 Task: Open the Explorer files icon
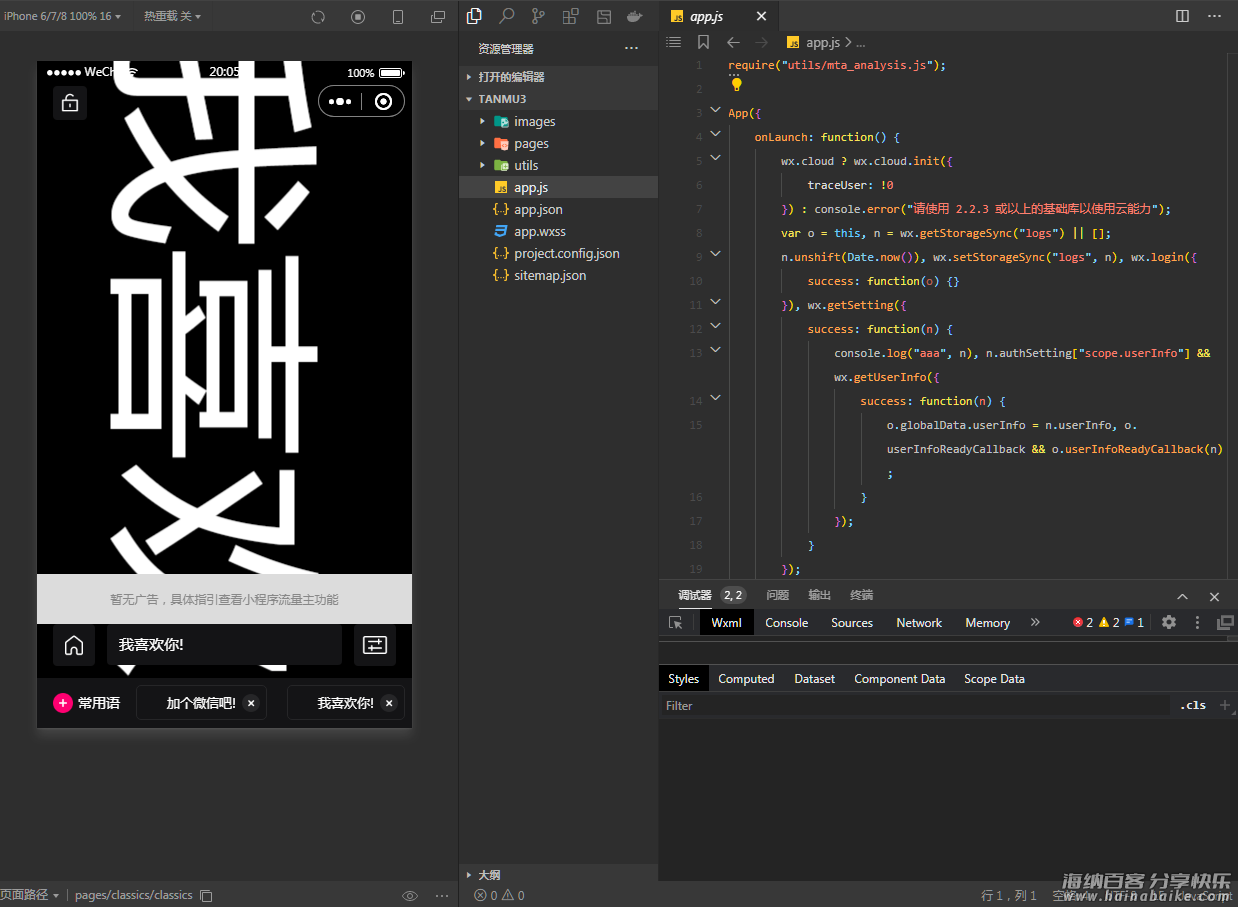click(475, 16)
